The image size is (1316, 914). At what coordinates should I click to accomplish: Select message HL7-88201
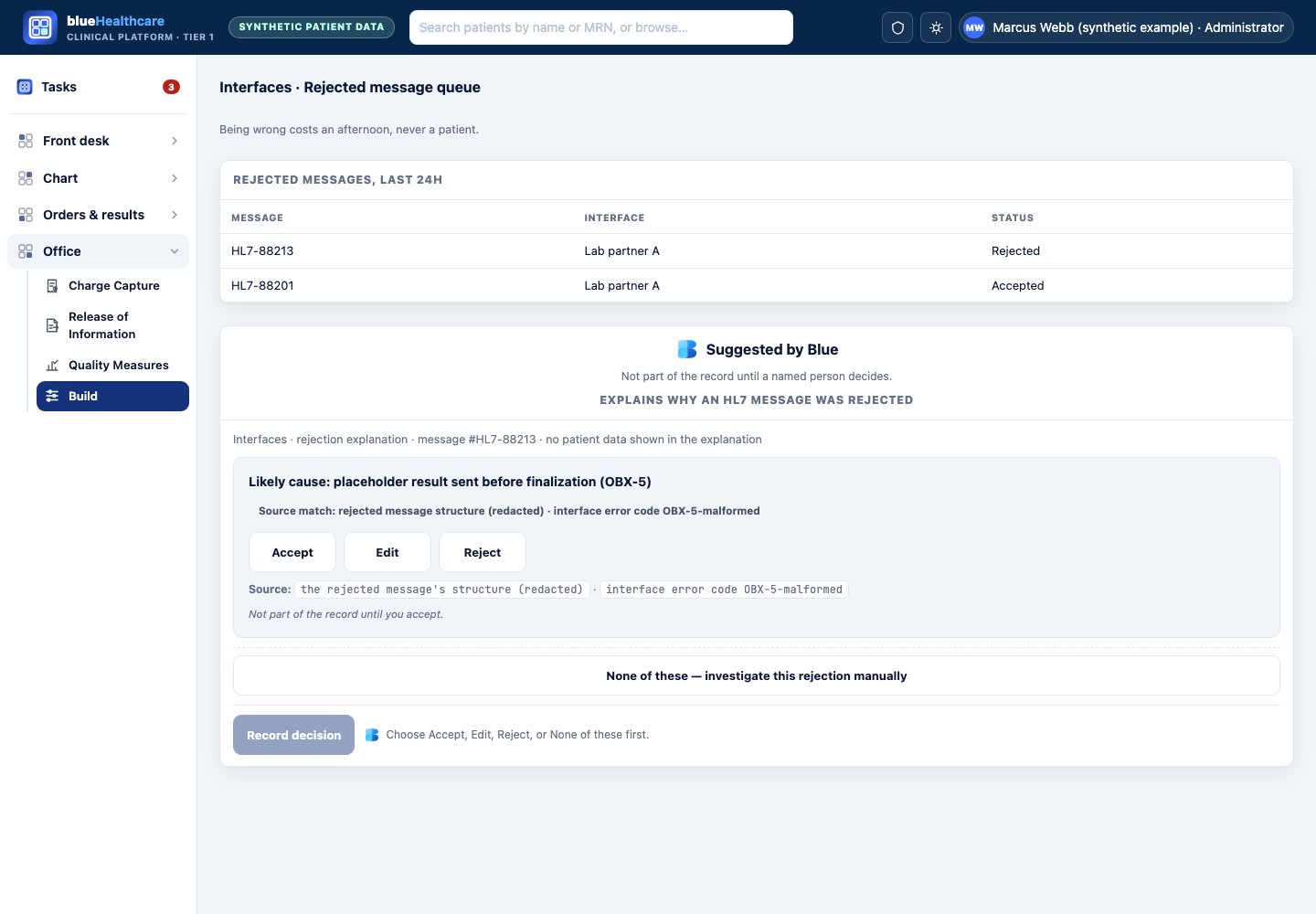click(x=262, y=286)
